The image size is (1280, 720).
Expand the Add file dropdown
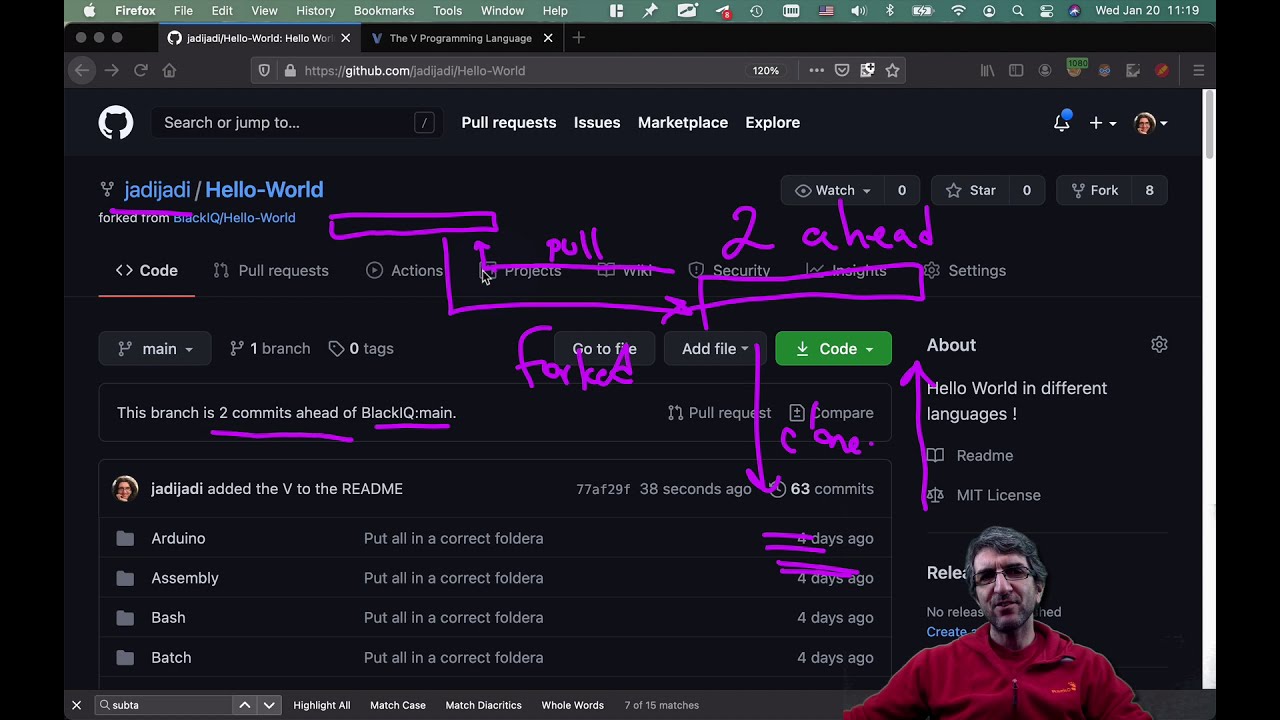tap(715, 348)
